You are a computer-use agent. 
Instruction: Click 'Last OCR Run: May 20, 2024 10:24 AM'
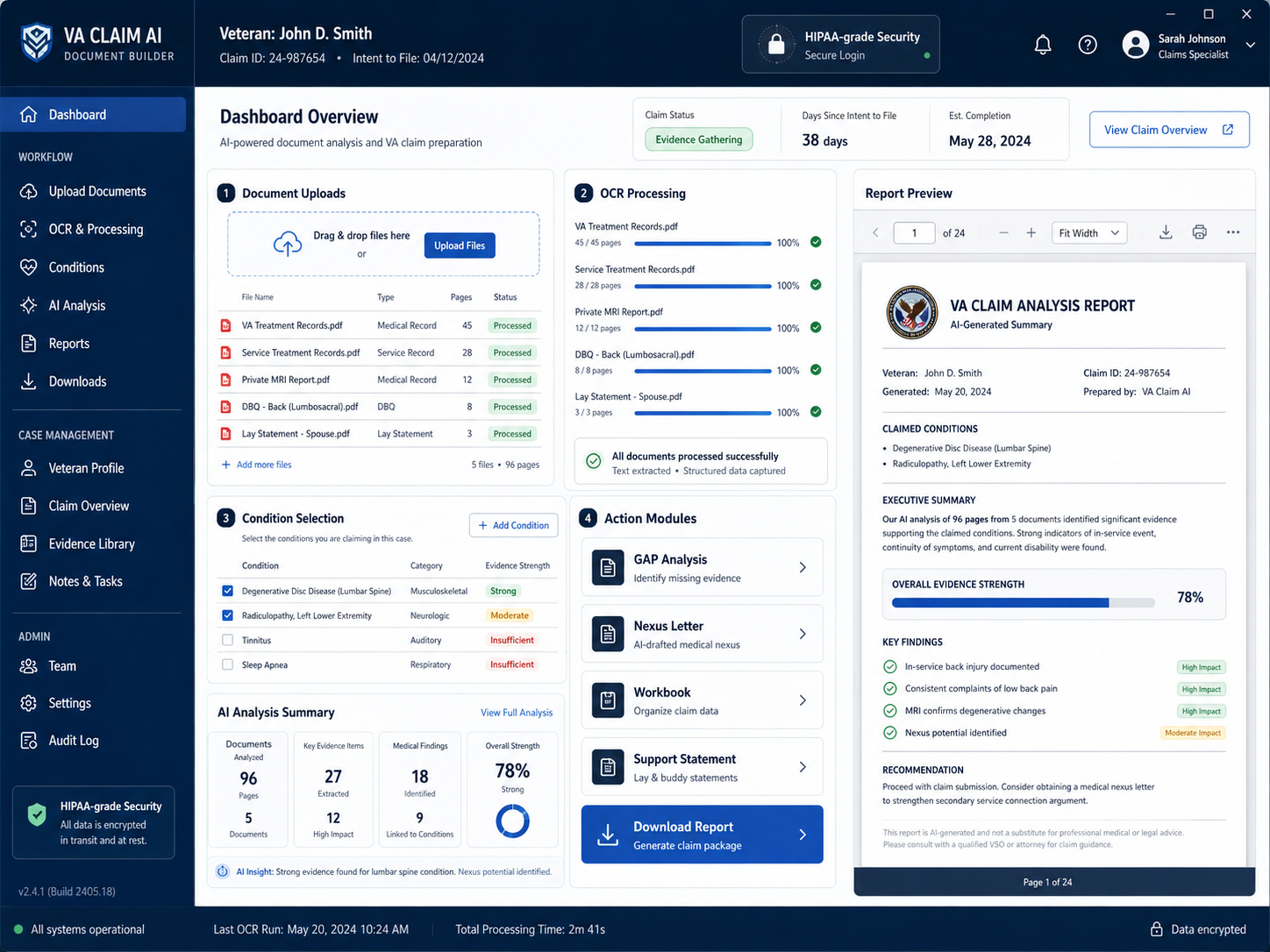(311, 929)
